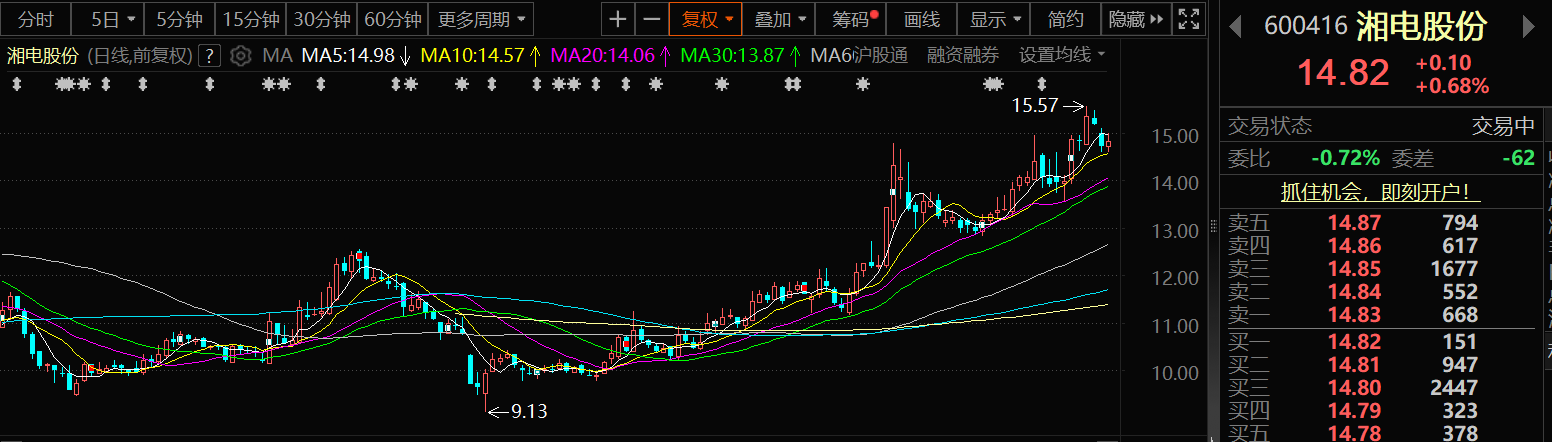Click the question mark help icon
1552x442 pixels.
point(210,56)
